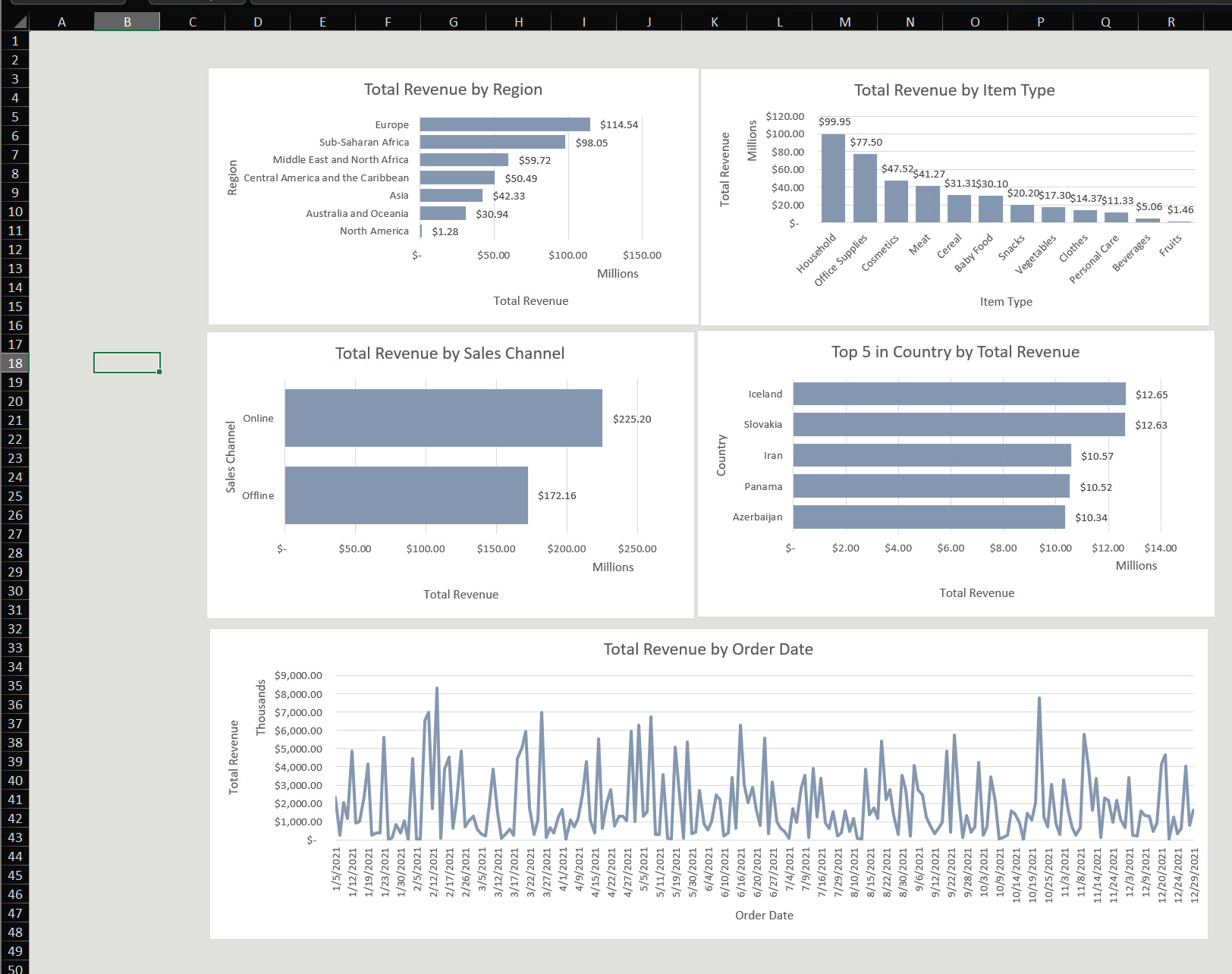Select the Sub-Saharan Africa bar

(x=492, y=142)
